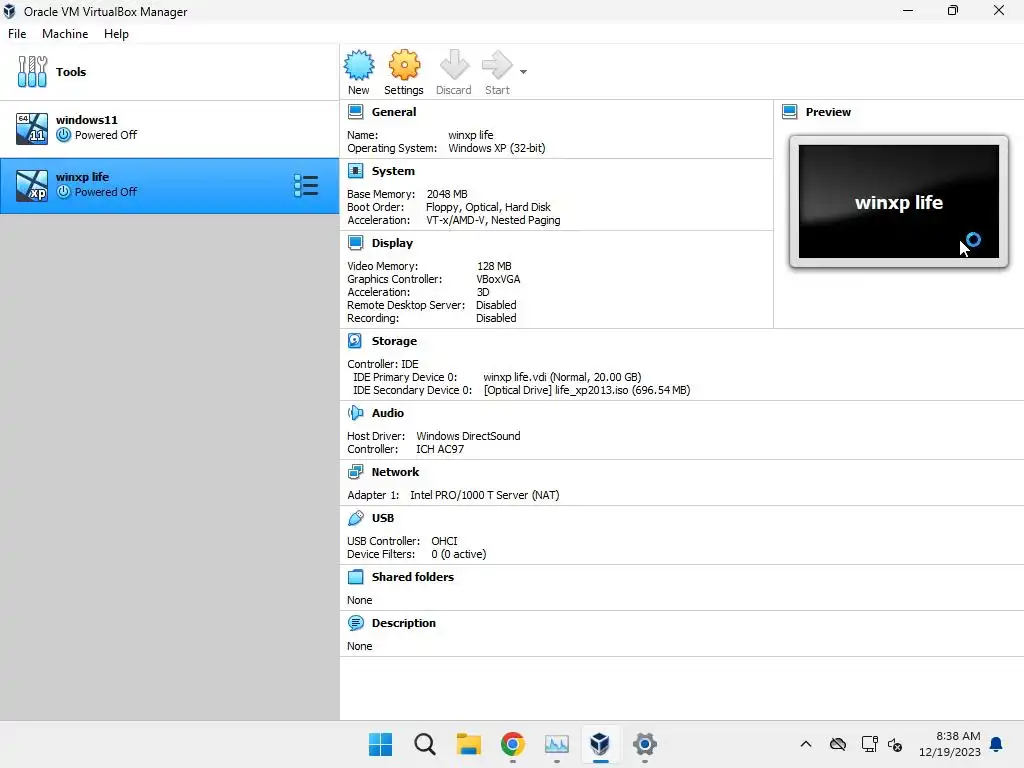Open the Machine menu

click(x=65, y=34)
